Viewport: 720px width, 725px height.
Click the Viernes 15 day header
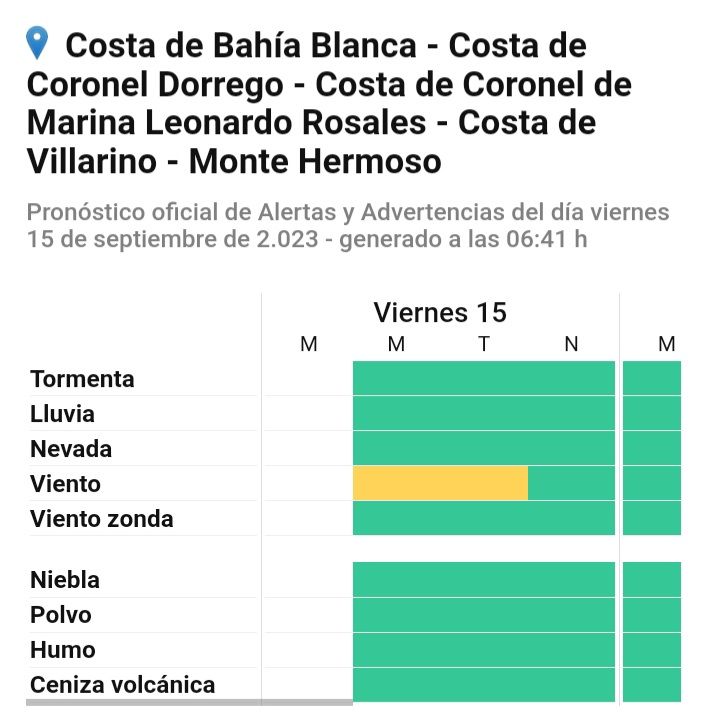pos(440,313)
